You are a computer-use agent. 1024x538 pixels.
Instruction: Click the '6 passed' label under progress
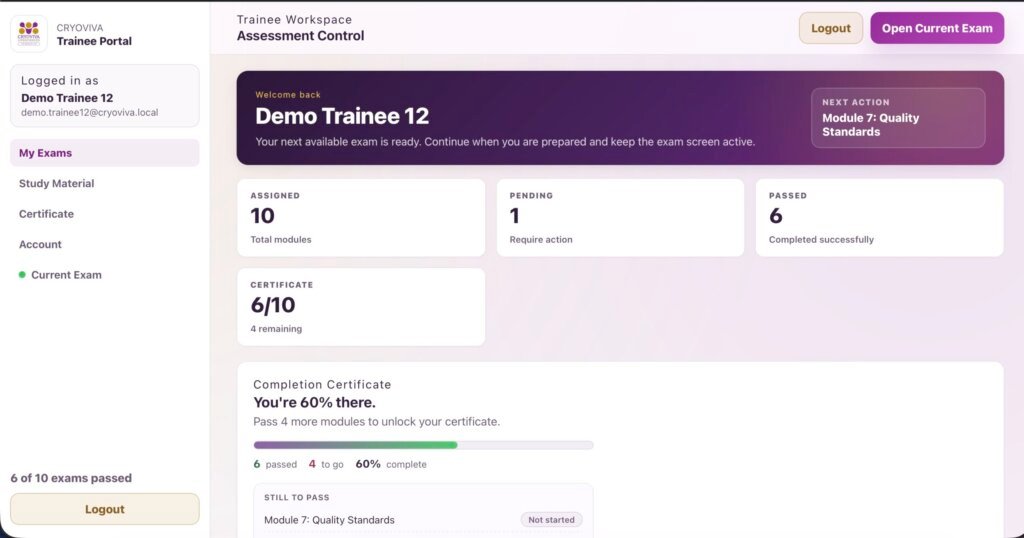point(275,464)
